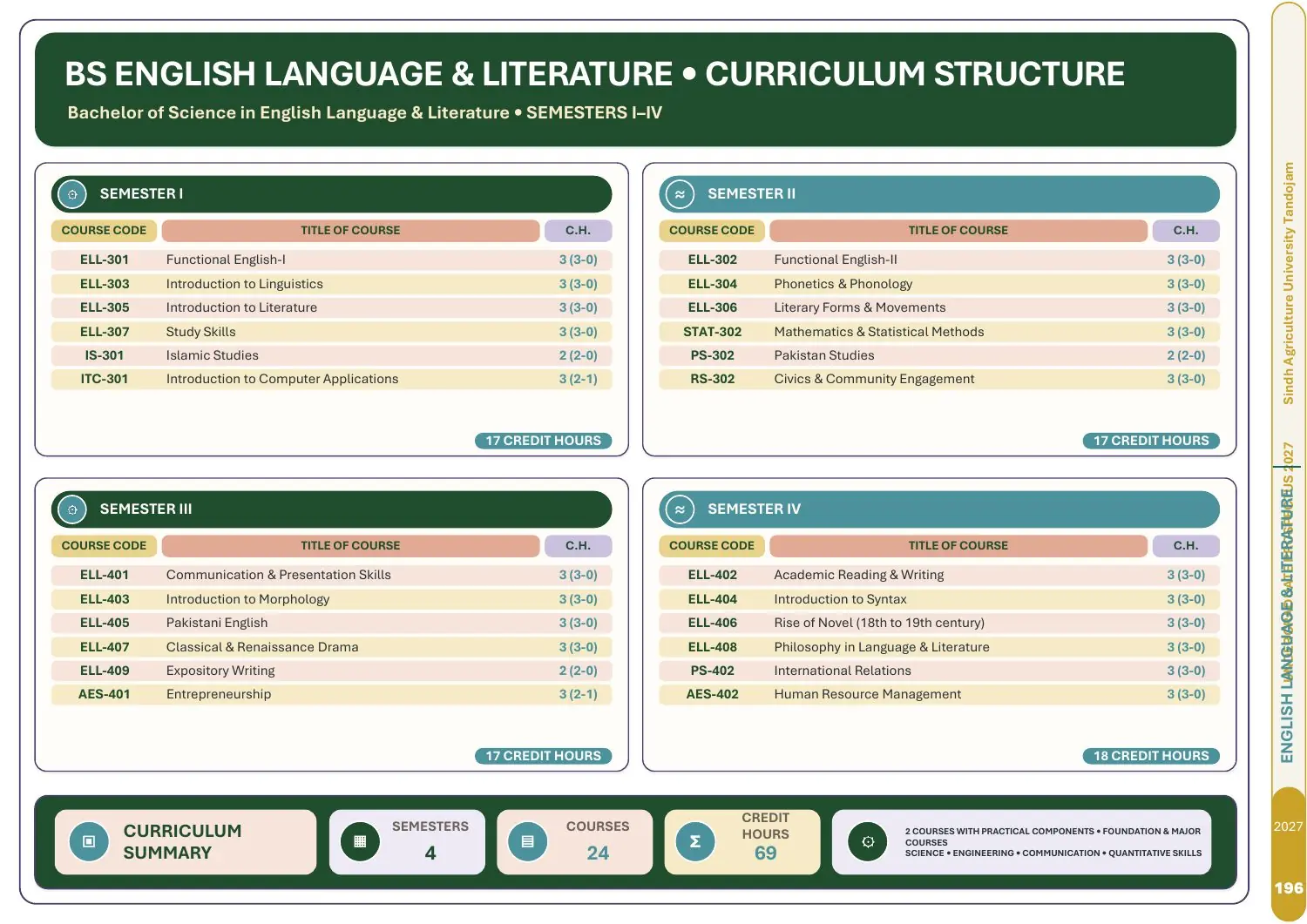Image resolution: width=1307 pixels, height=924 pixels.
Task: Click the wave icon beside SEMESTER II
Action: (680, 194)
